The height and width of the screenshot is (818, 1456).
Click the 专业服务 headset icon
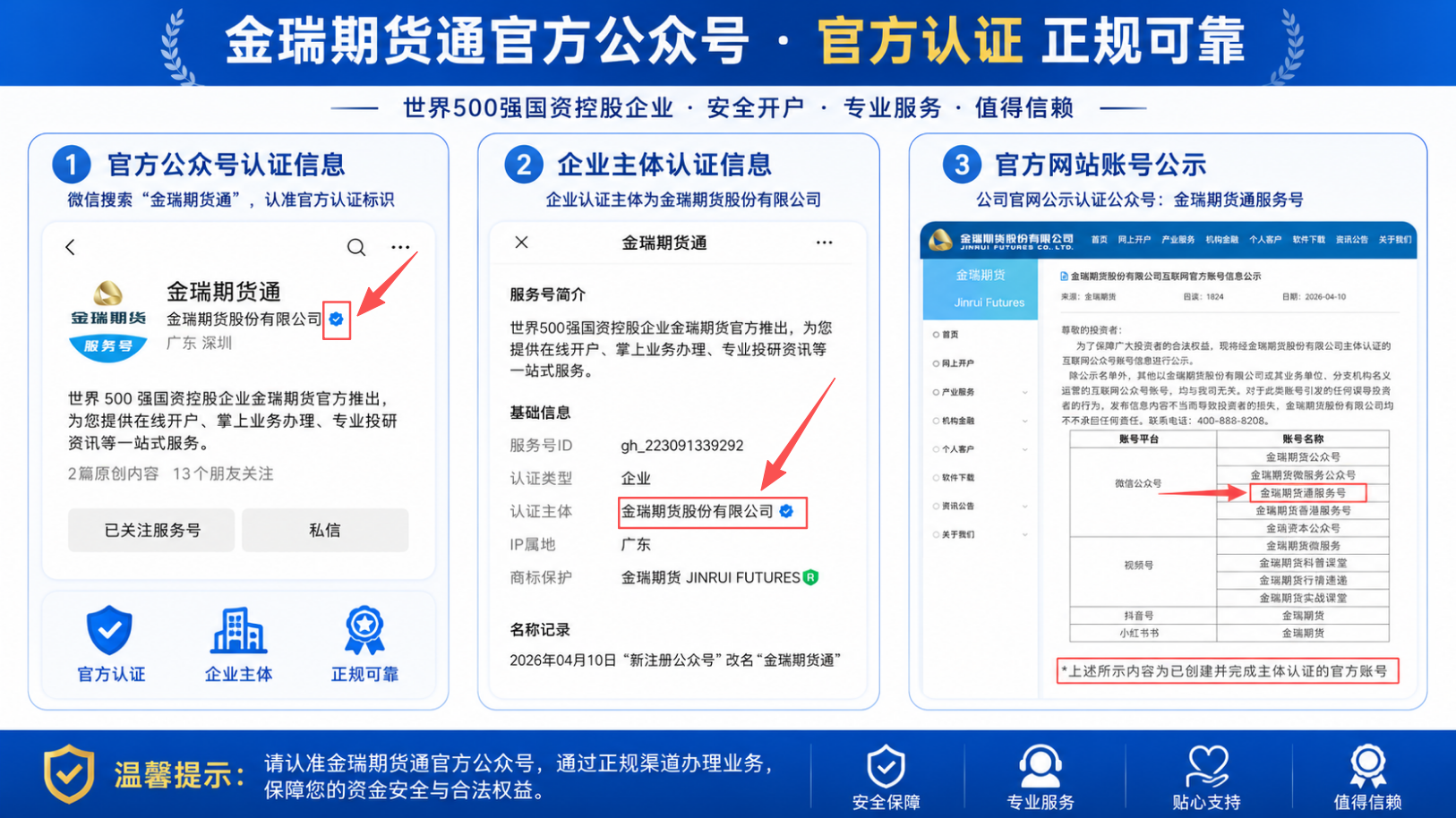point(1041,767)
